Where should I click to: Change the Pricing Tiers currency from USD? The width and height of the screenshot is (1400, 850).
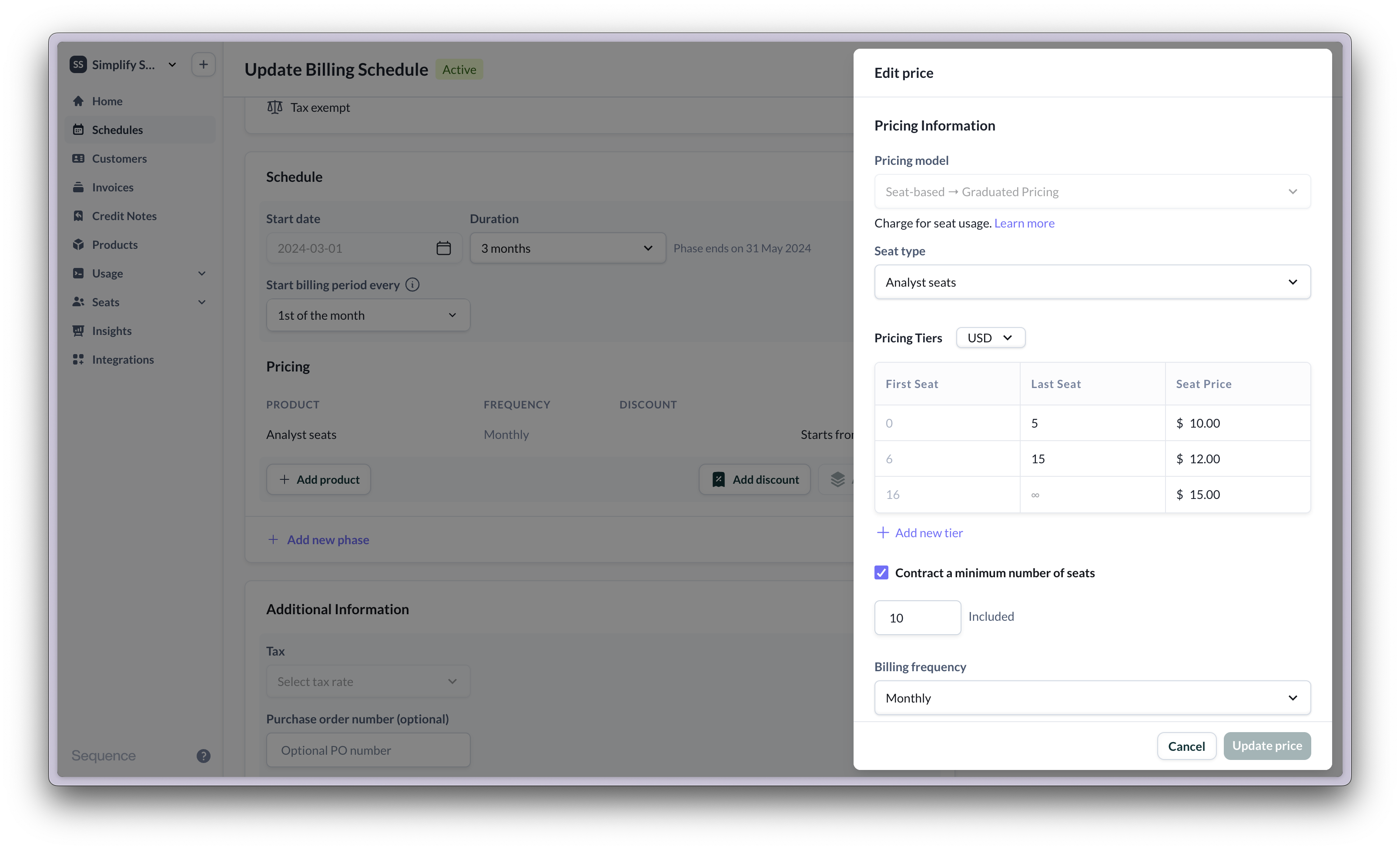(x=990, y=338)
